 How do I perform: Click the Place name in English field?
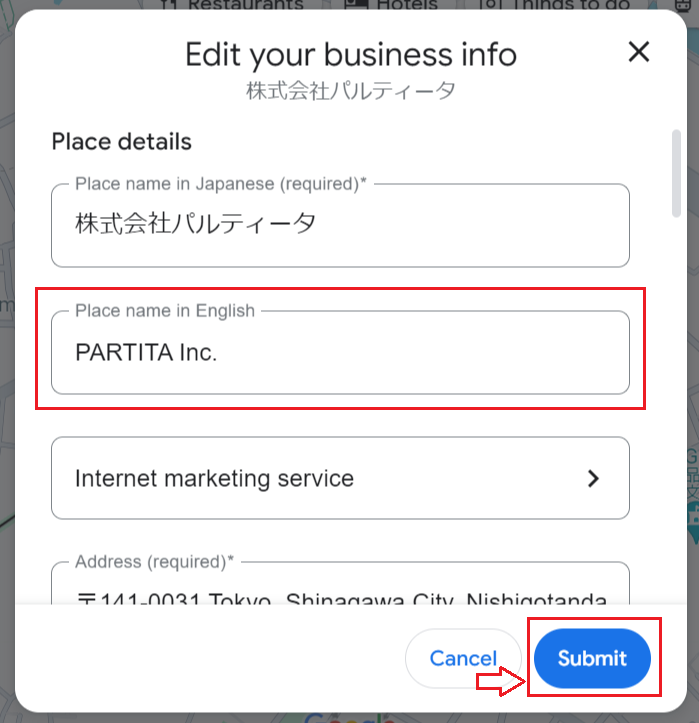pyautogui.click(x=340, y=352)
